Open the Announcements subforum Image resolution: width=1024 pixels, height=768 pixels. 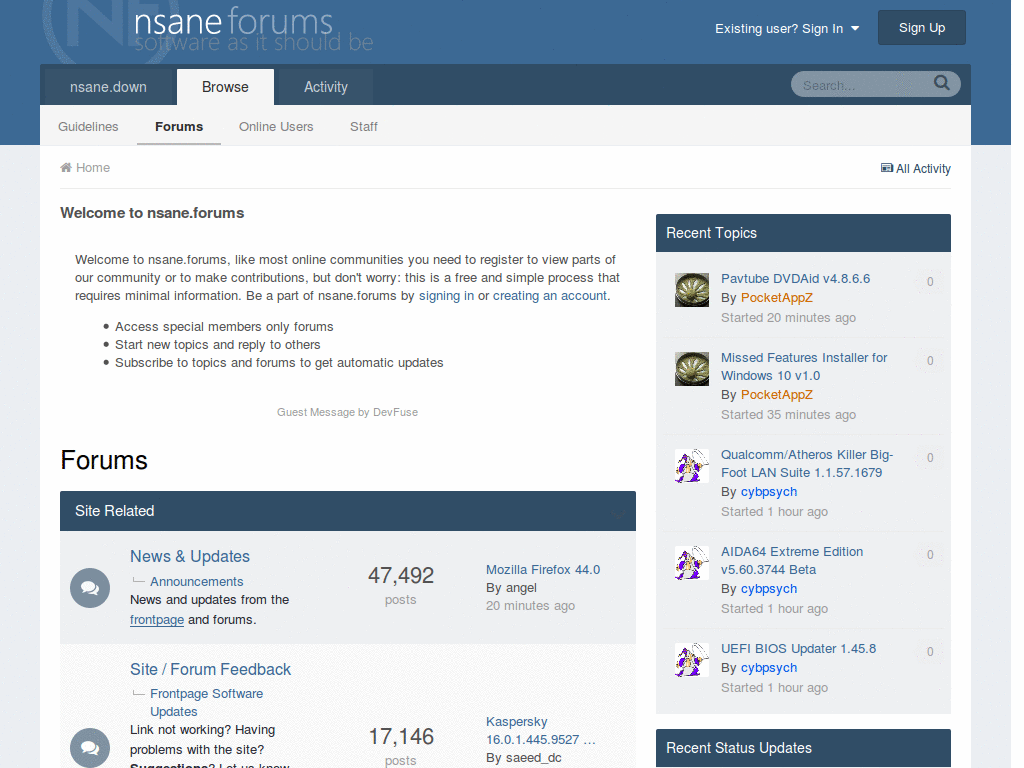(x=197, y=582)
